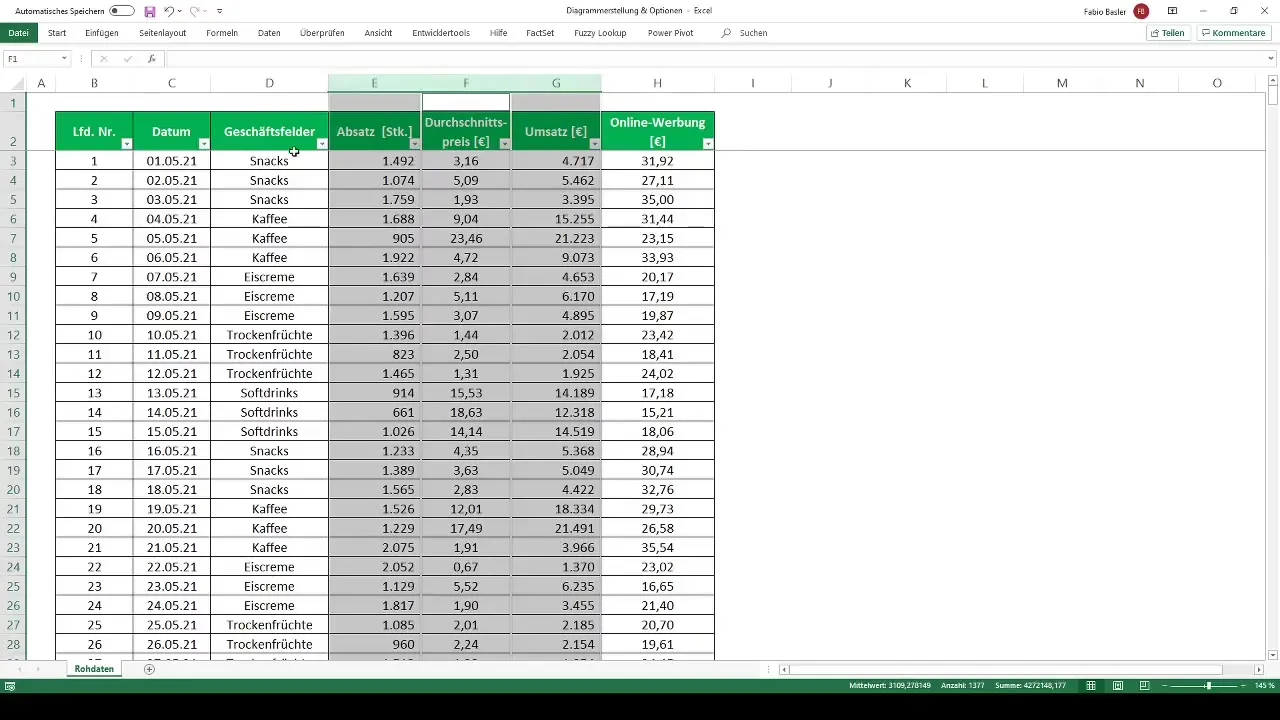Click the horizontal scroll left arrow
The image size is (1280, 720).
click(784, 669)
